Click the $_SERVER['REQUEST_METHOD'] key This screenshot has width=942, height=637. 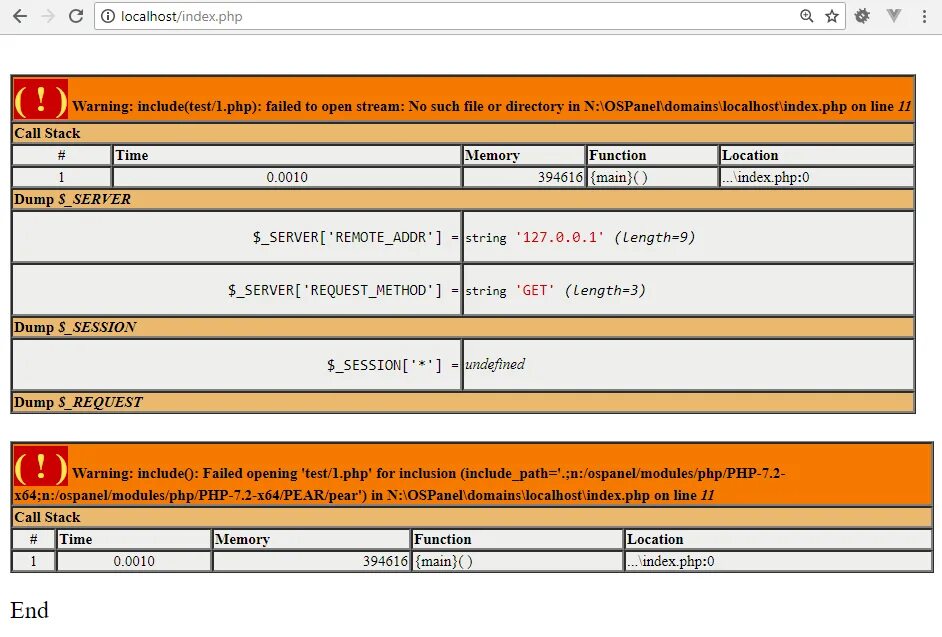(335, 290)
